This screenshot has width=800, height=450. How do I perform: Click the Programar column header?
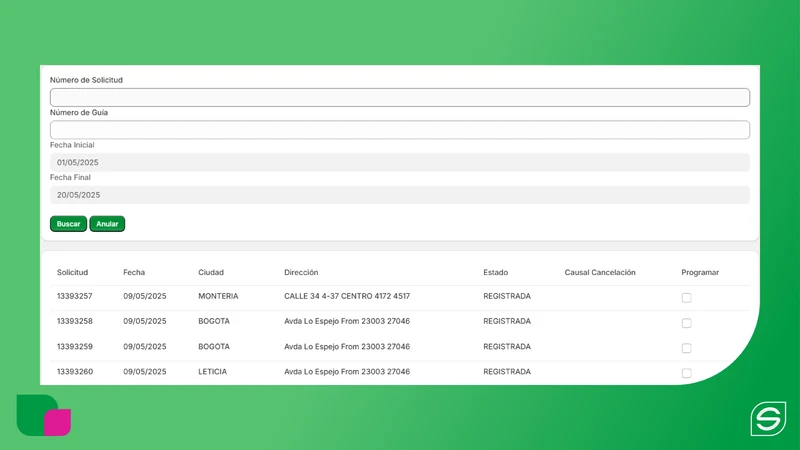(700, 272)
